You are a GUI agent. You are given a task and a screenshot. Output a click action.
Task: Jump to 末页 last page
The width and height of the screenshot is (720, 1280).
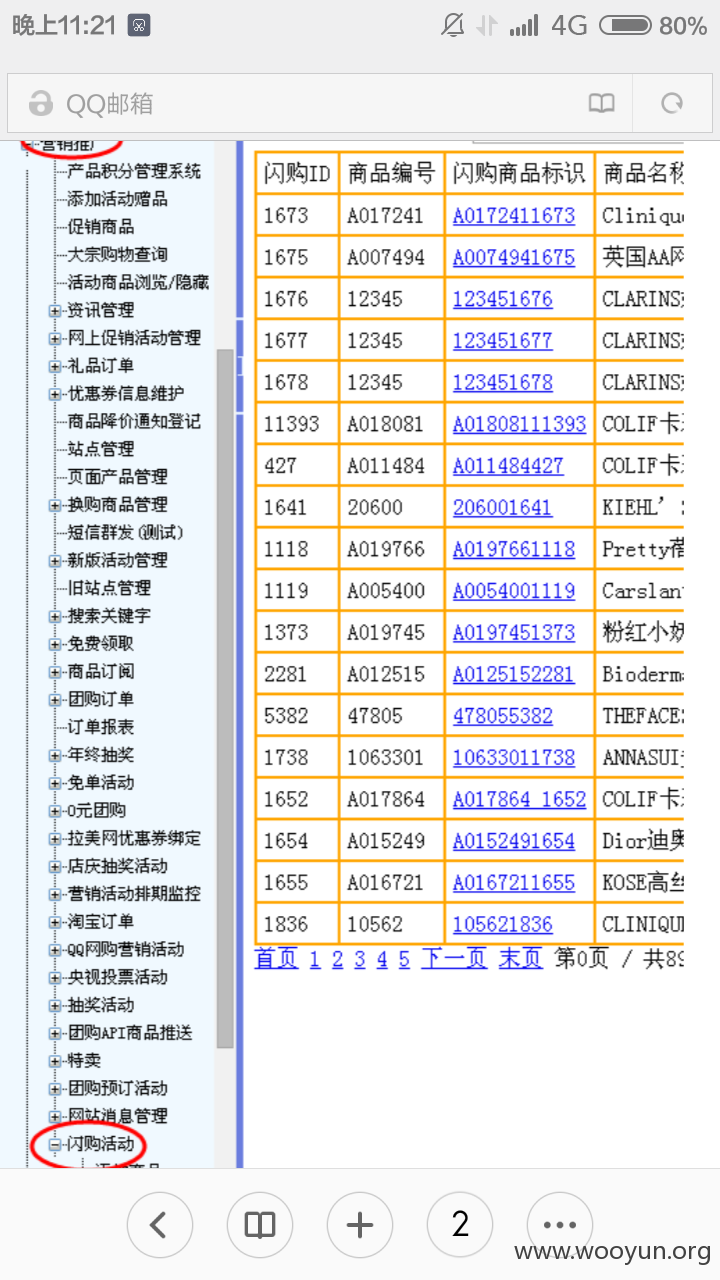pyautogui.click(x=521, y=959)
